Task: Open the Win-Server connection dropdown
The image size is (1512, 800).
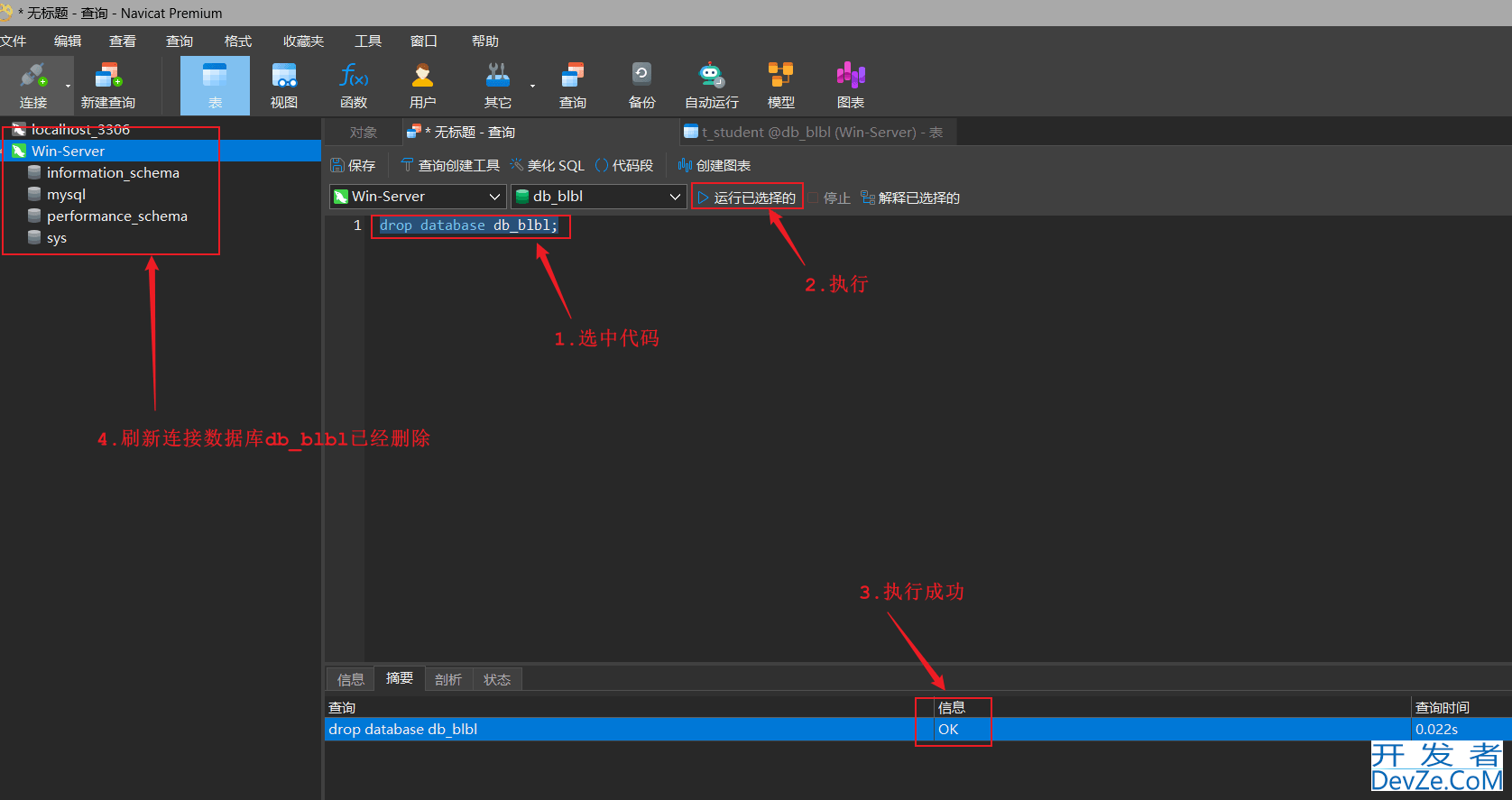Action: click(418, 196)
